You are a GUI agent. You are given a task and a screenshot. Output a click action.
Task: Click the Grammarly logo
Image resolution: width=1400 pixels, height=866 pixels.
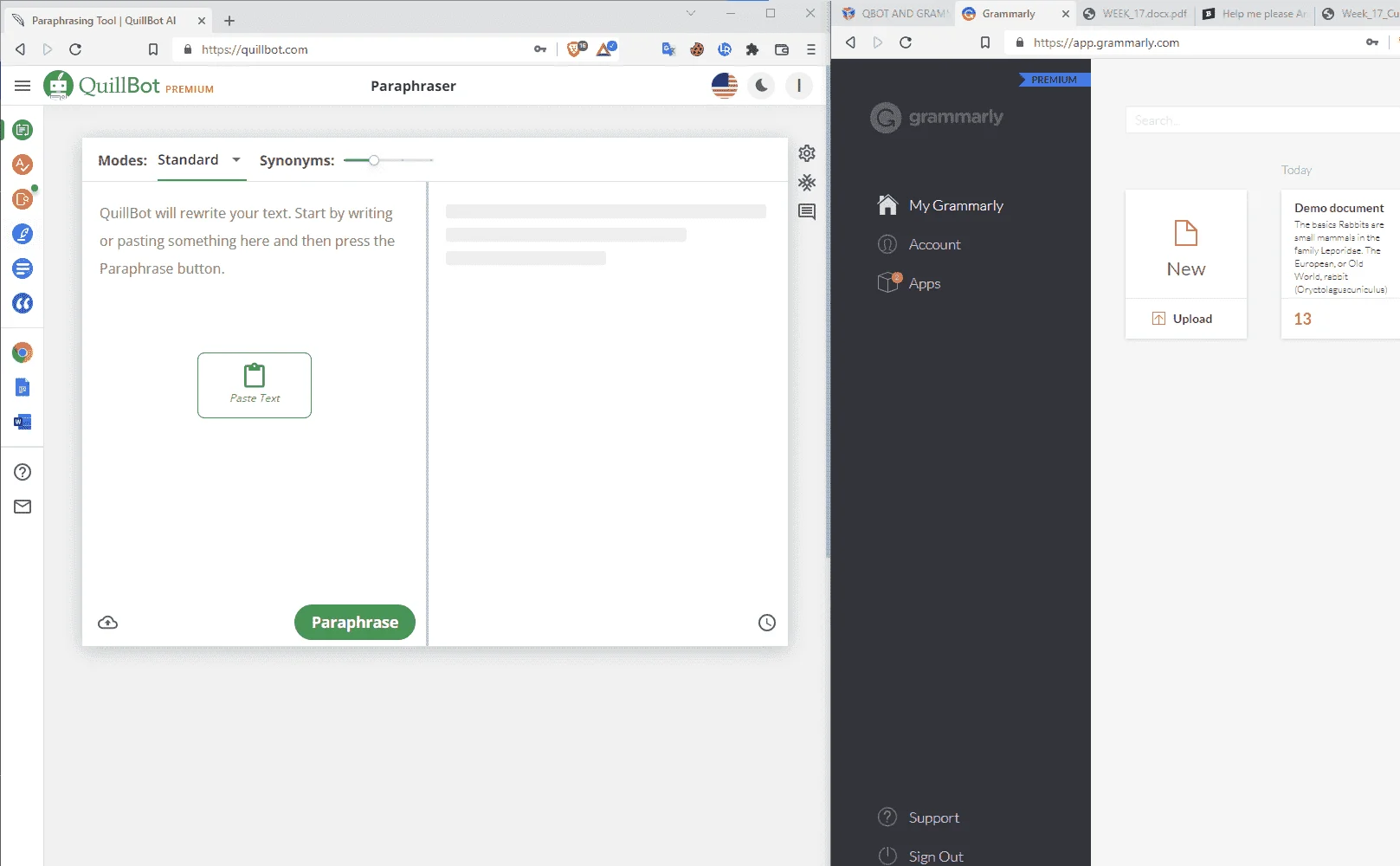937,118
